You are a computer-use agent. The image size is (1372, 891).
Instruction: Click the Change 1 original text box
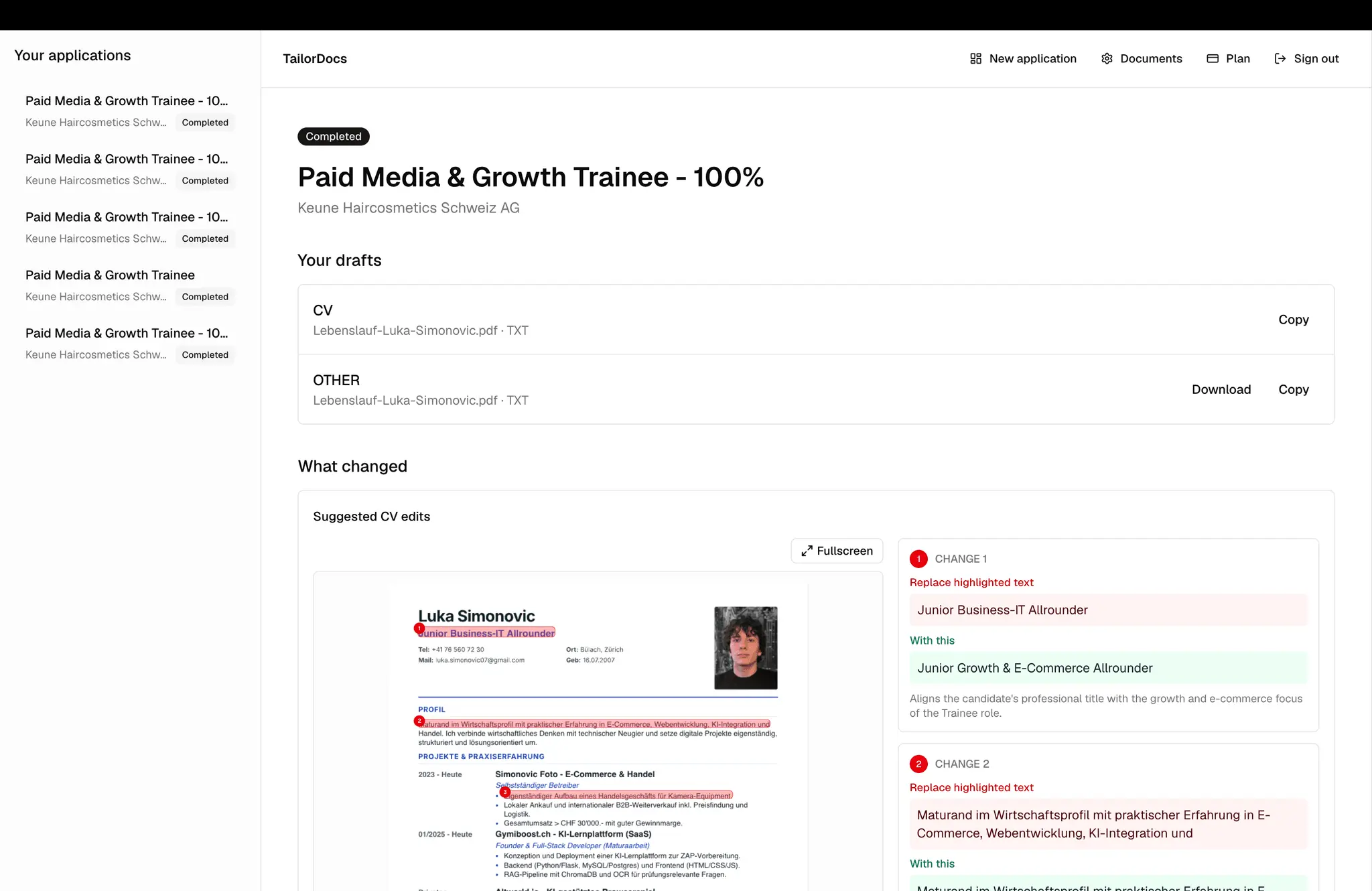[x=1108, y=610]
